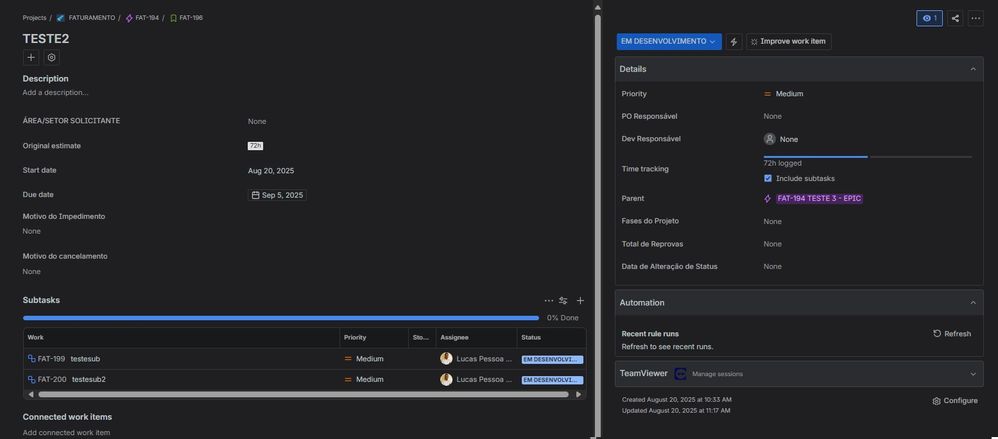998x439 pixels.
Task: Click the automation lightning bolt button
Action: click(734, 41)
